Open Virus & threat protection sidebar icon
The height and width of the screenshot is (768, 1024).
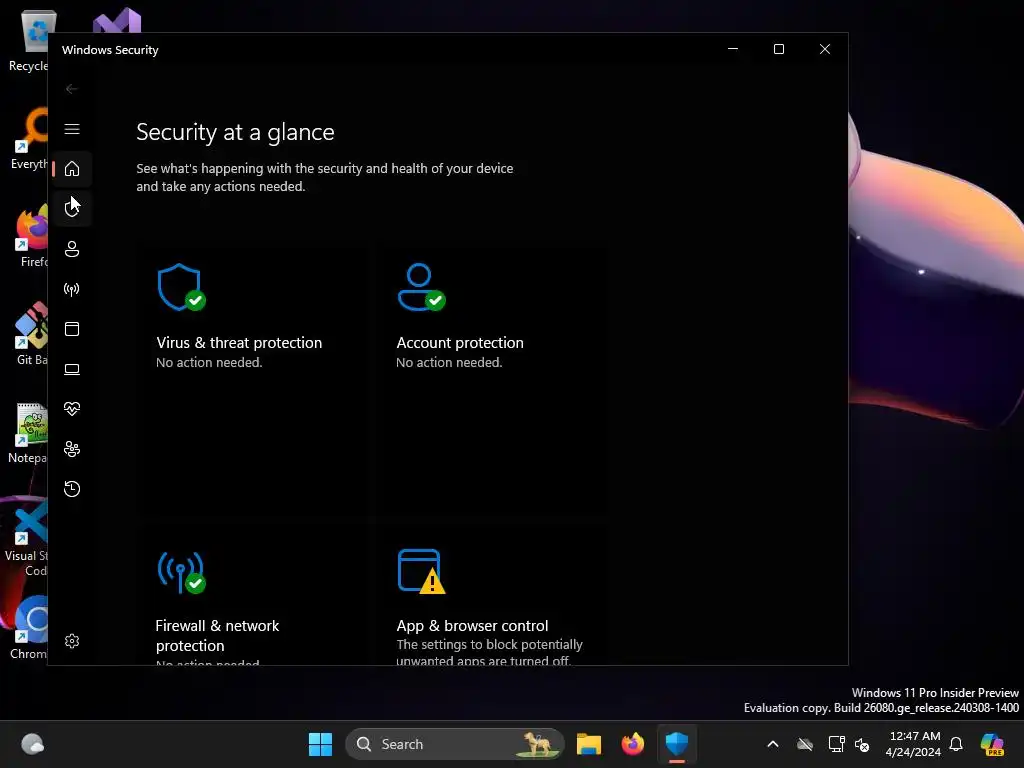(x=72, y=208)
